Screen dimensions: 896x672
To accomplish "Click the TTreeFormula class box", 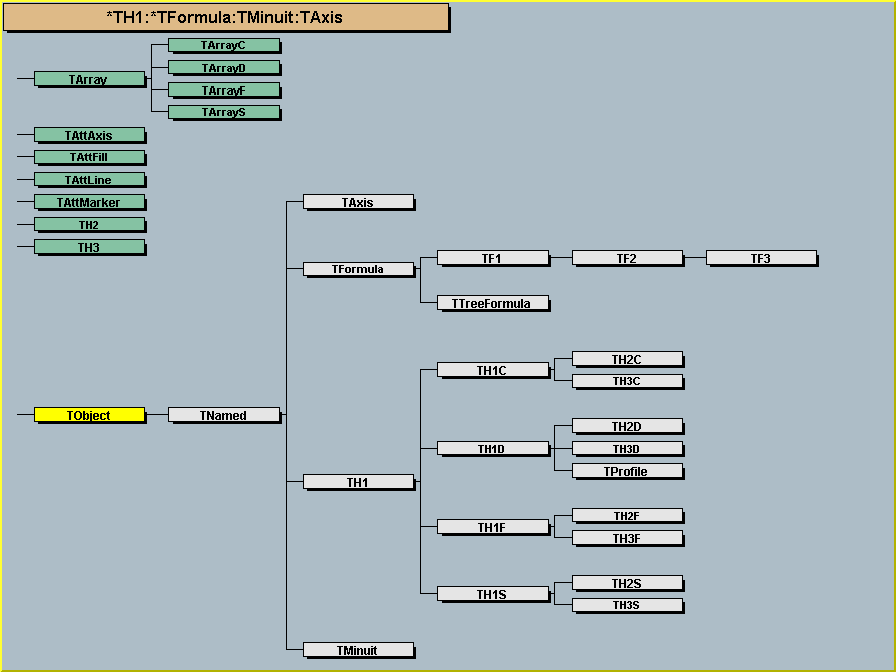I will 492,303.
